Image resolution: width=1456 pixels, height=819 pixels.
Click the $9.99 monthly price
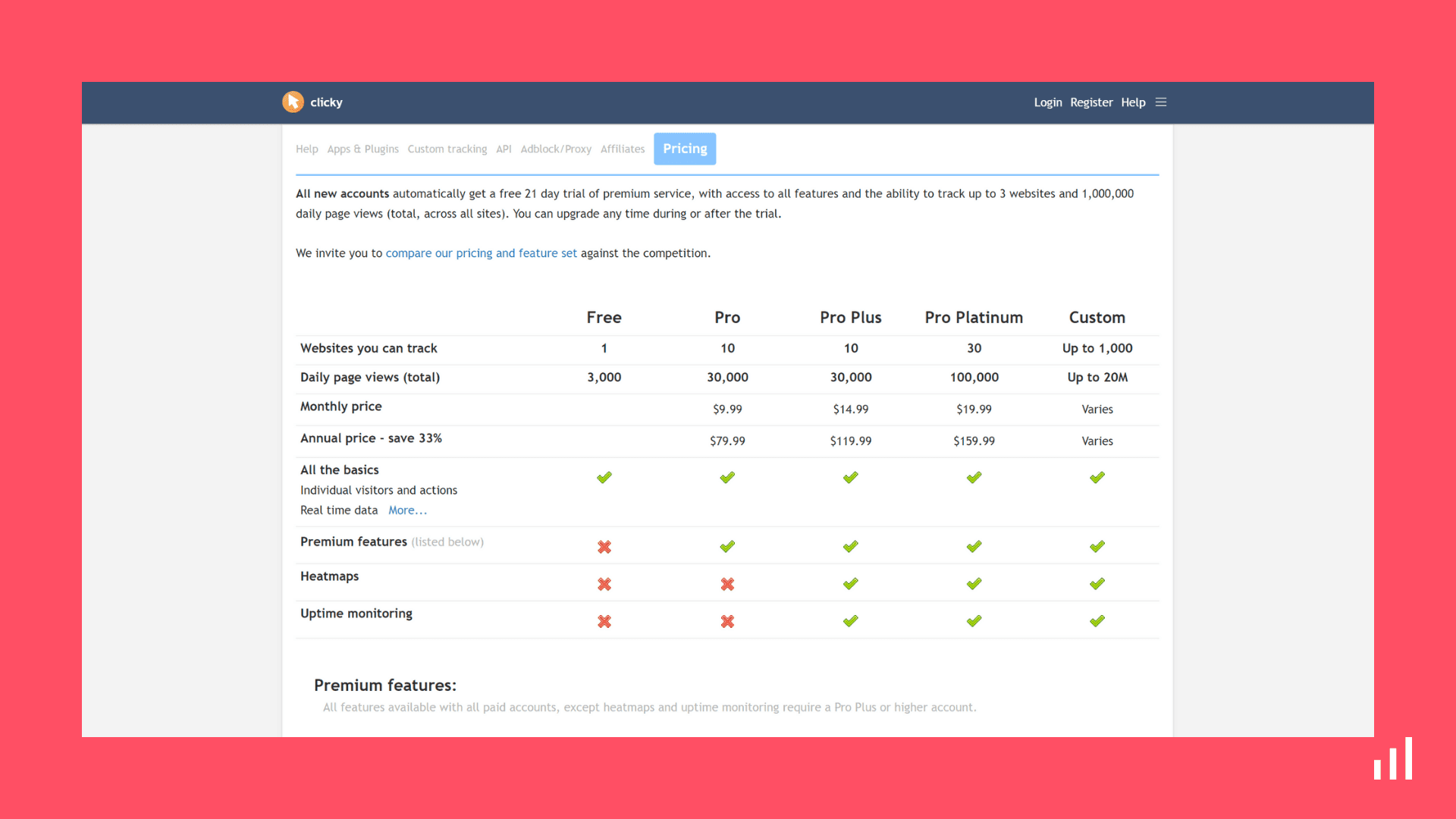[727, 409]
